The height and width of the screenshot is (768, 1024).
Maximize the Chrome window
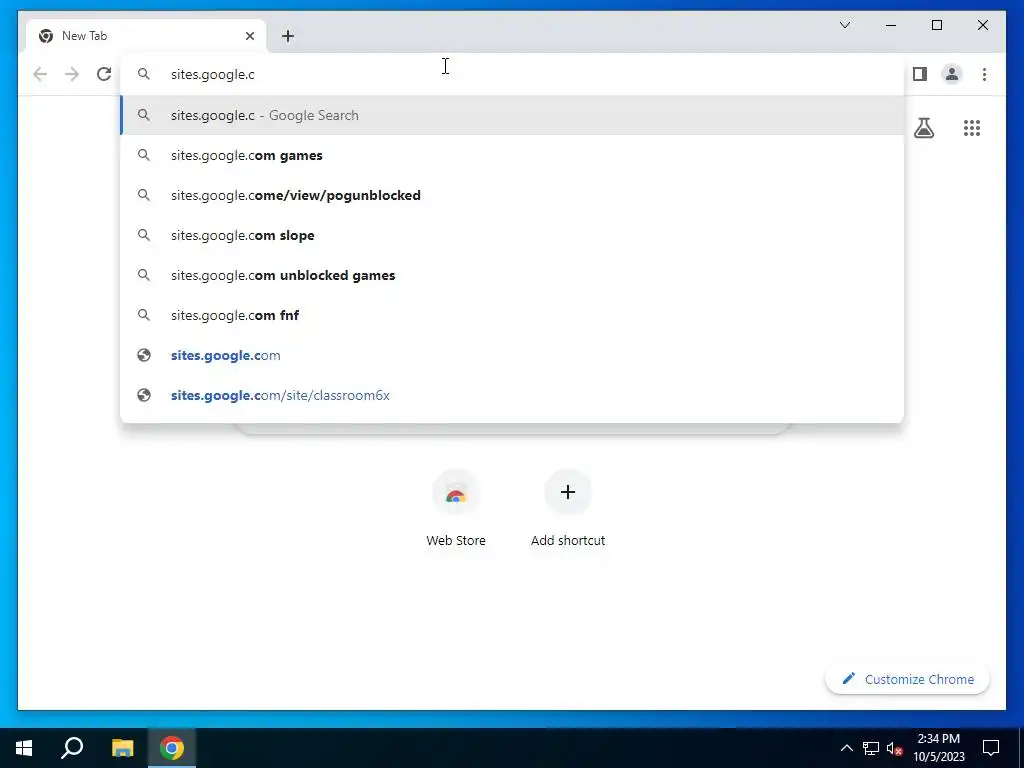tap(936, 25)
